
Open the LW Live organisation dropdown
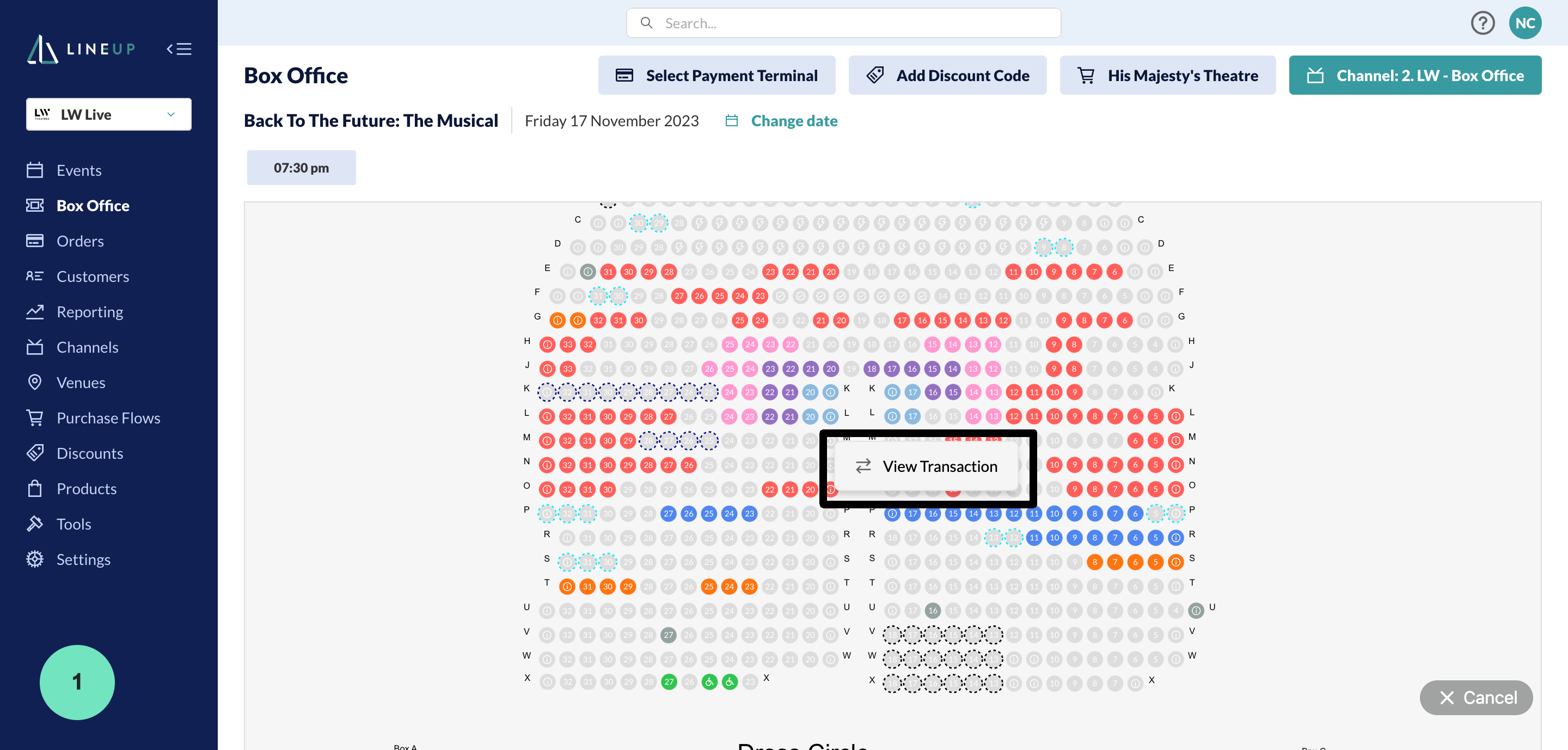pos(108,114)
